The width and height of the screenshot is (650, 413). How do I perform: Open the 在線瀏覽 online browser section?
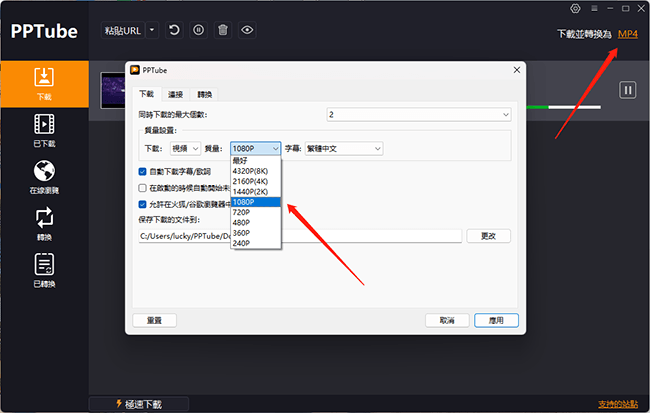44,177
